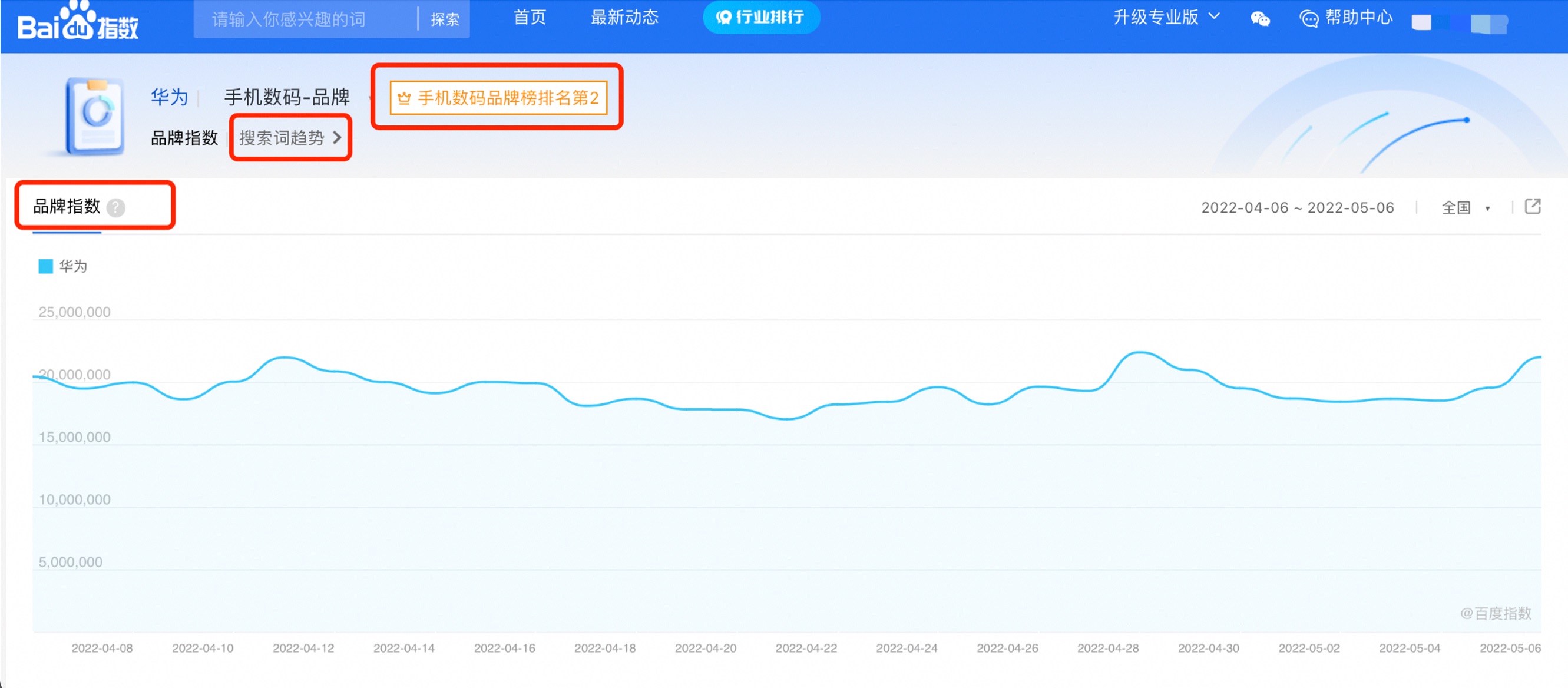Click the 2022-05-02 axis label

(1309, 648)
